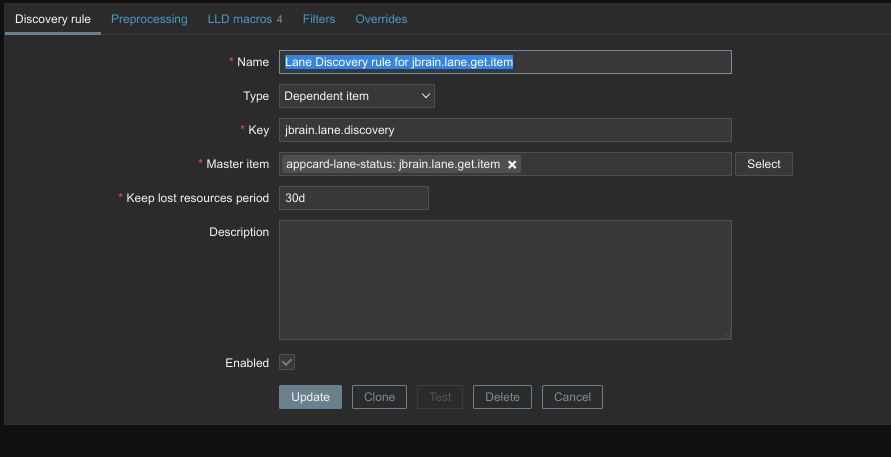
Task: Focus the Key input field
Action: [x=505, y=130]
